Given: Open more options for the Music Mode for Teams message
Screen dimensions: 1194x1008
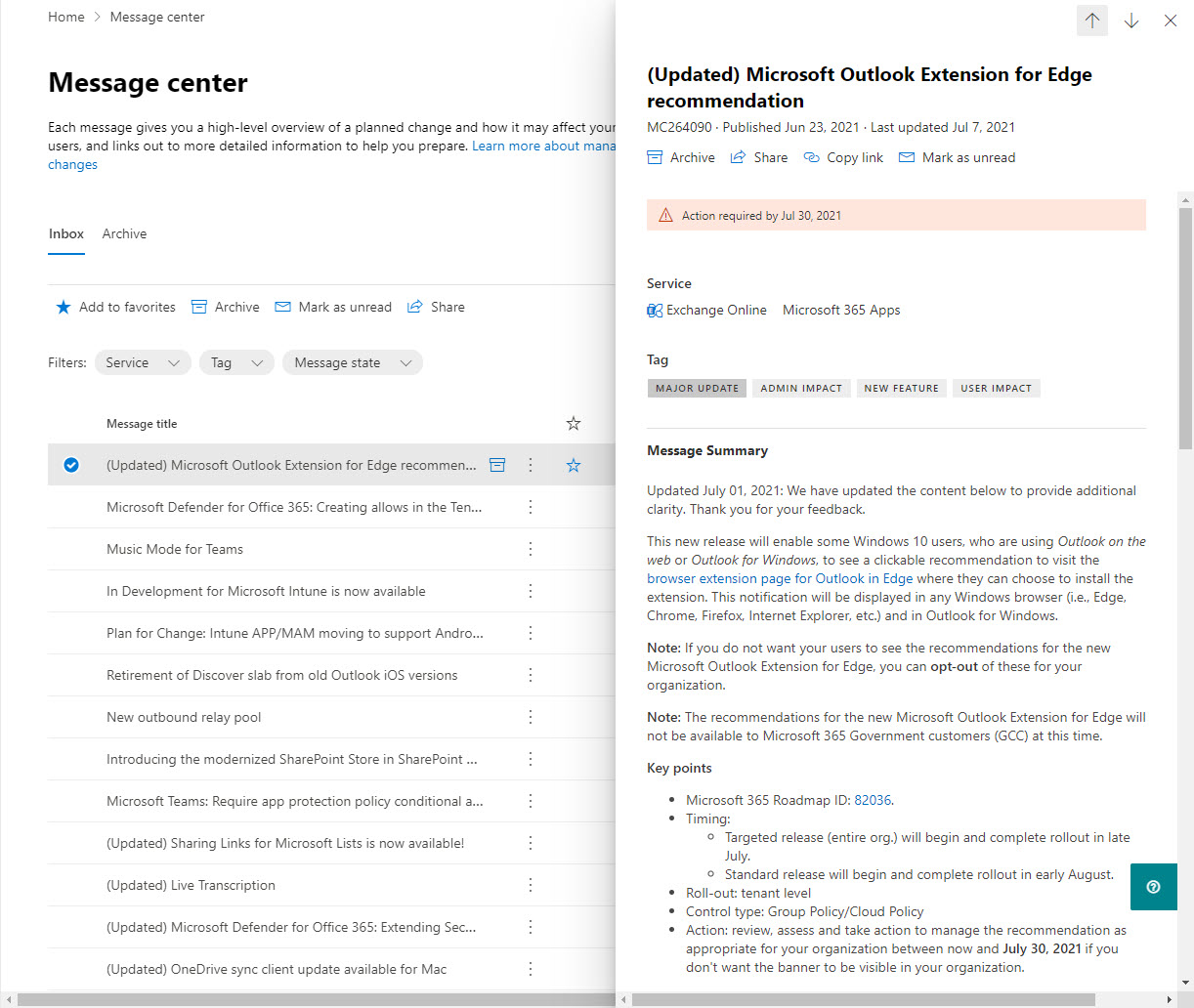Looking at the screenshot, I should tap(531, 549).
